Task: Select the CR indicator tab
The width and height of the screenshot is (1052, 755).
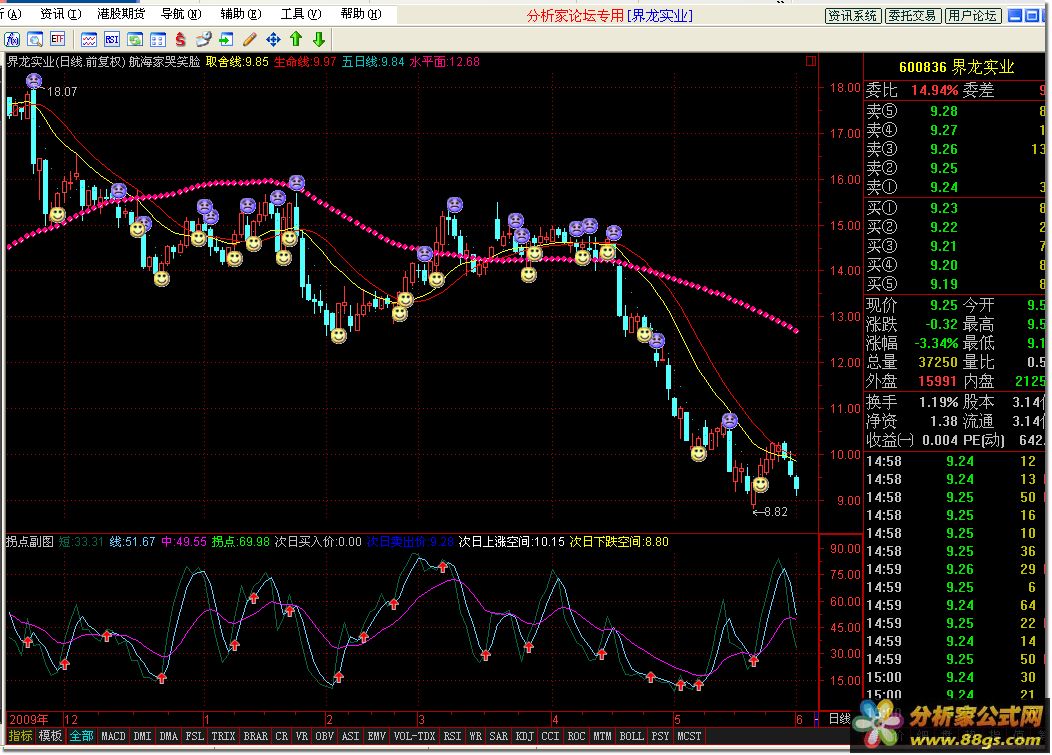Action: pos(282,736)
